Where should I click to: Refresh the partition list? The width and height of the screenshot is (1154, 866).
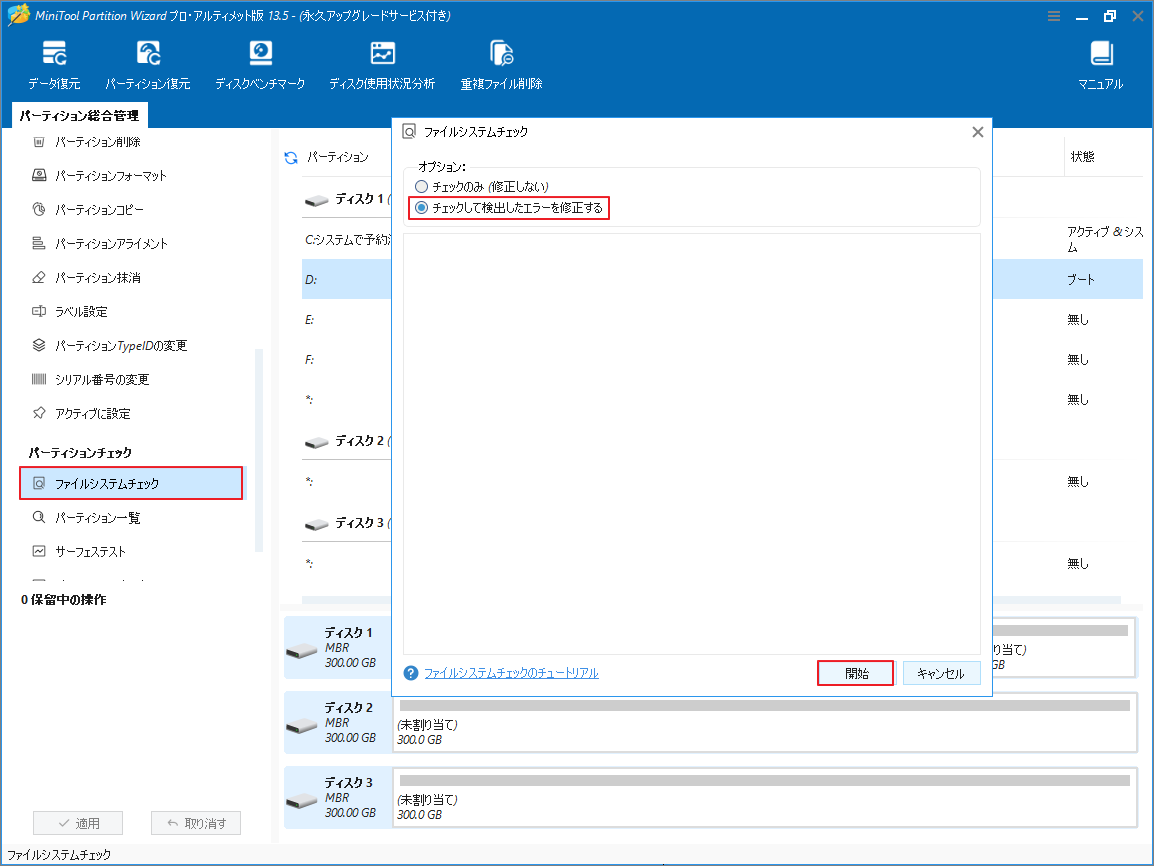click(291, 157)
